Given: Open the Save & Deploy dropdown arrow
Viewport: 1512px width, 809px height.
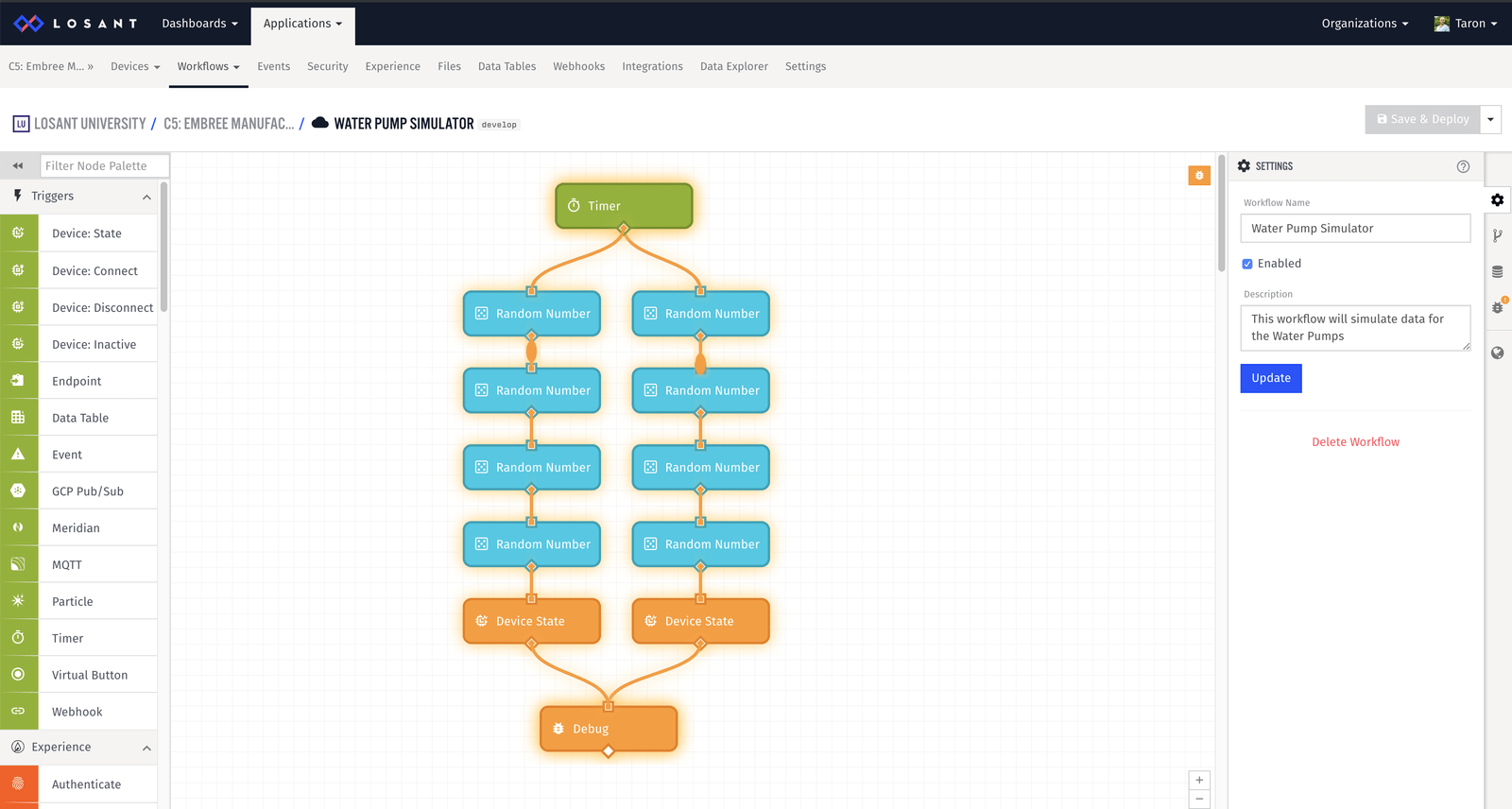Looking at the screenshot, I should pos(1490,119).
